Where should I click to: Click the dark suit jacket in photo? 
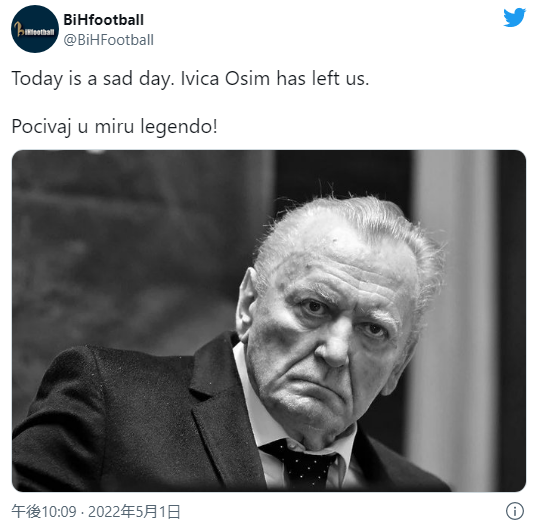pos(136,419)
